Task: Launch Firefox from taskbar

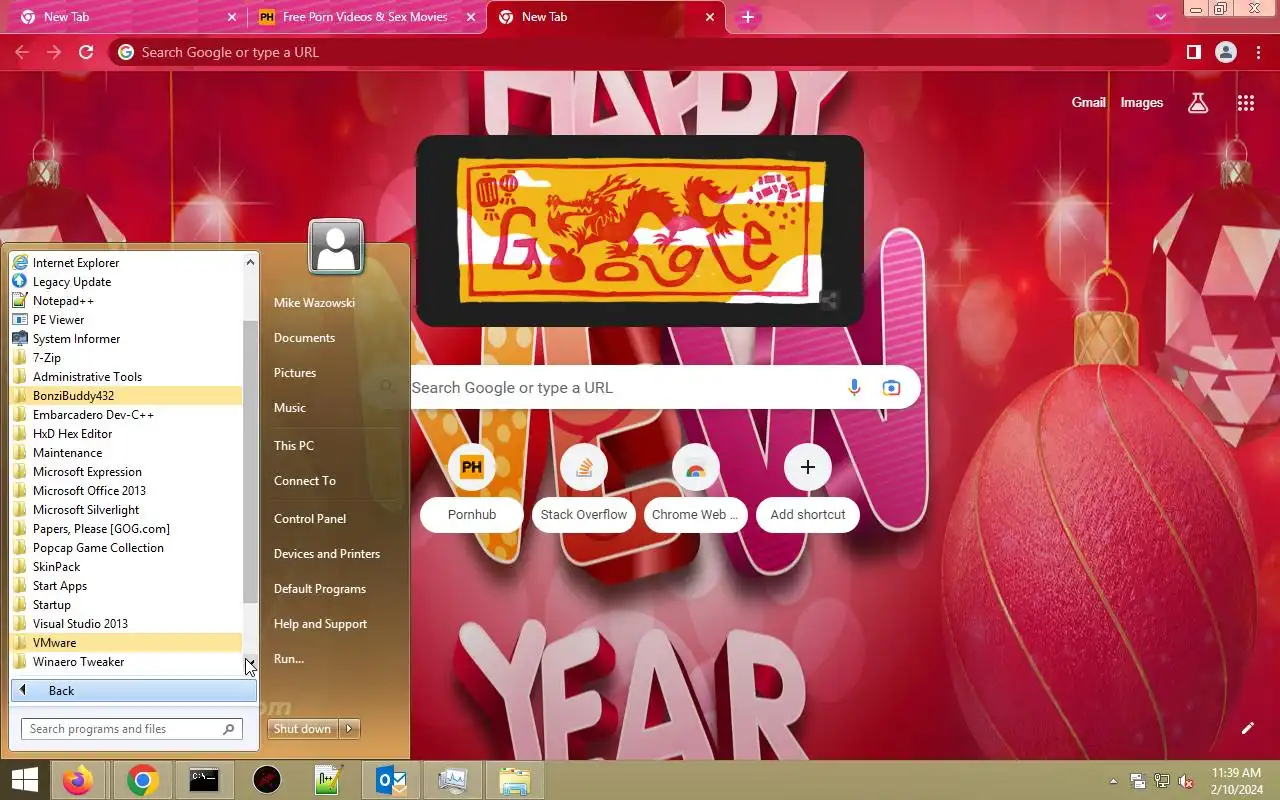Action: click(78, 780)
